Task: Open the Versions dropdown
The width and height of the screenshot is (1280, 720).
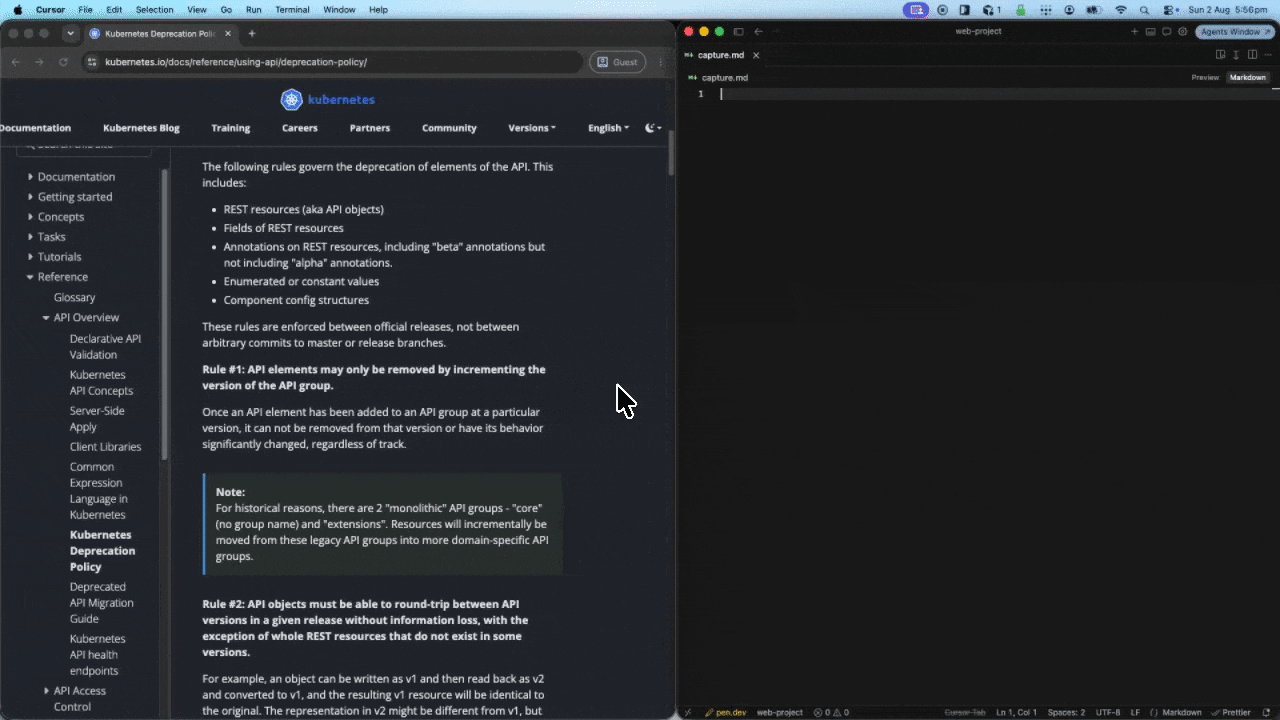Action: pos(532,128)
